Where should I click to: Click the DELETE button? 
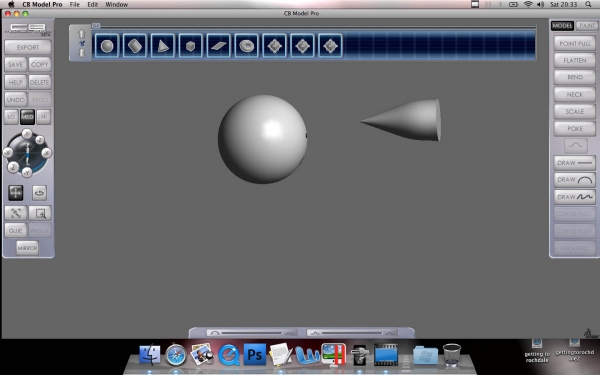(40, 82)
